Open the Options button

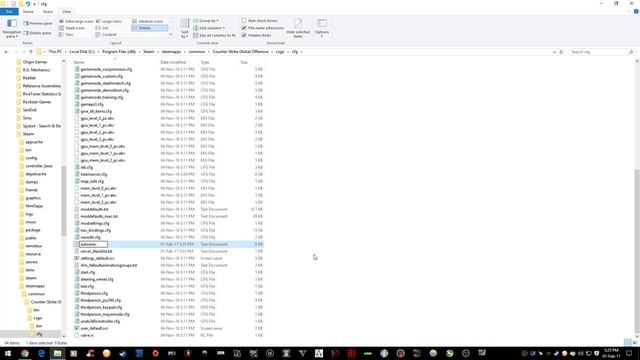(322, 28)
